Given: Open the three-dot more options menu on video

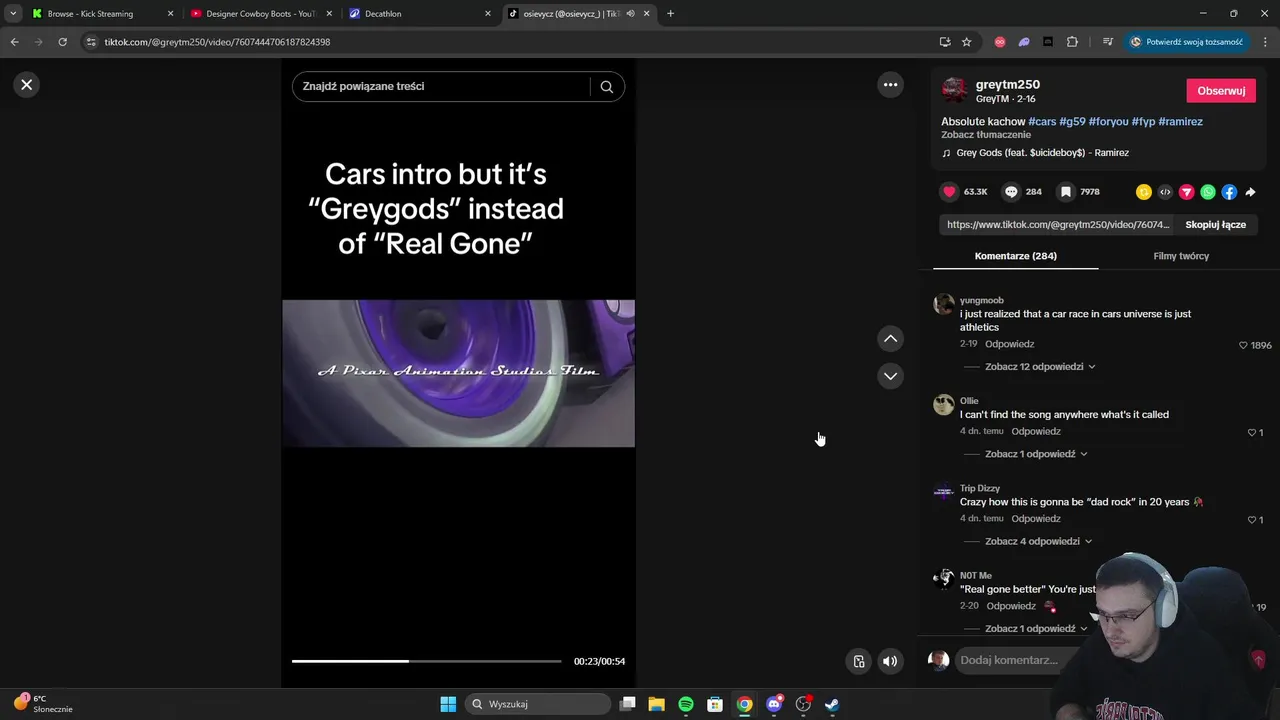Looking at the screenshot, I should point(890,85).
